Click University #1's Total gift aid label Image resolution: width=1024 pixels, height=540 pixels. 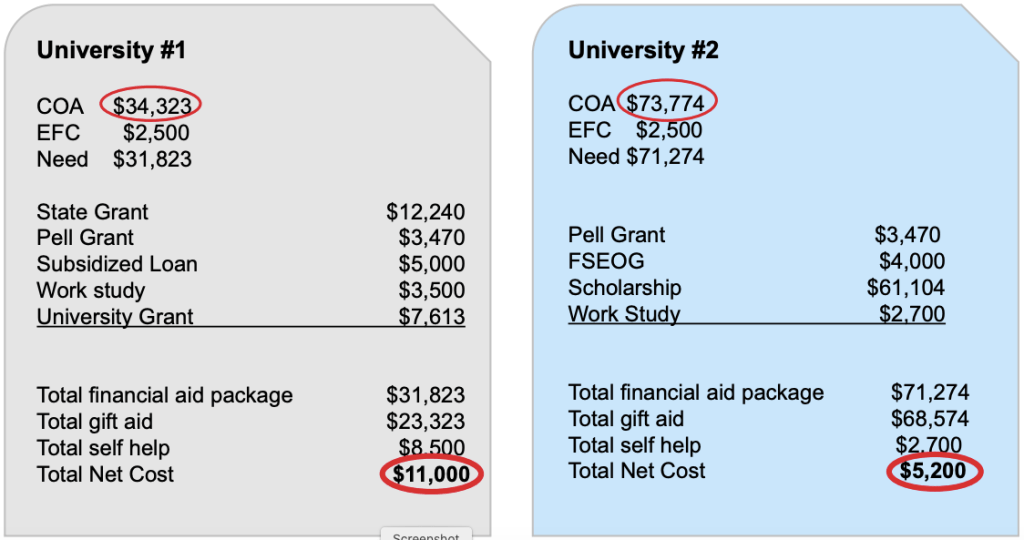pyautogui.click(x=95, y=422)
